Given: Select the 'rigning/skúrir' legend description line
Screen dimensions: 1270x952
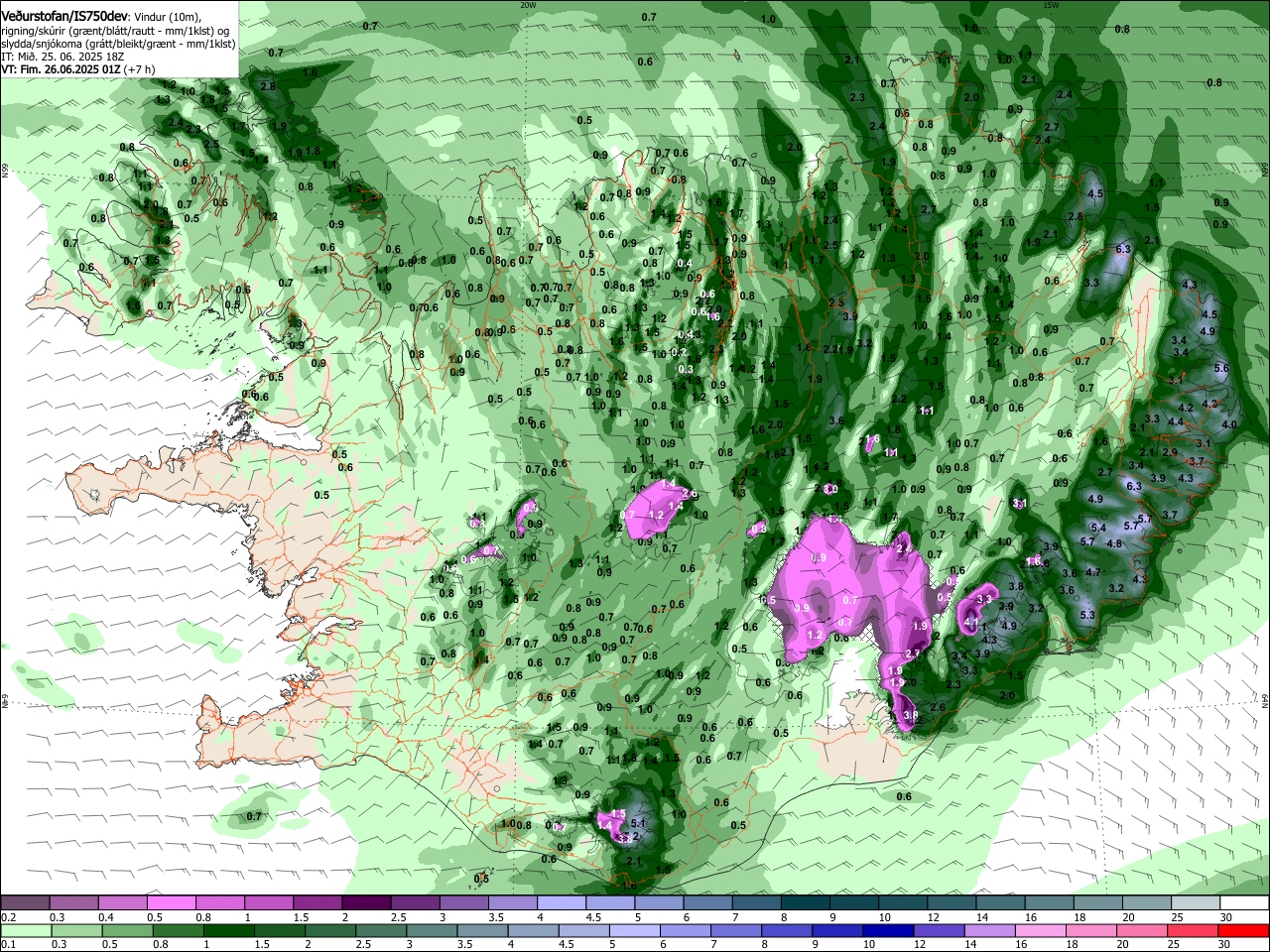Looking at the screenshot, I should tap(115, 32).
